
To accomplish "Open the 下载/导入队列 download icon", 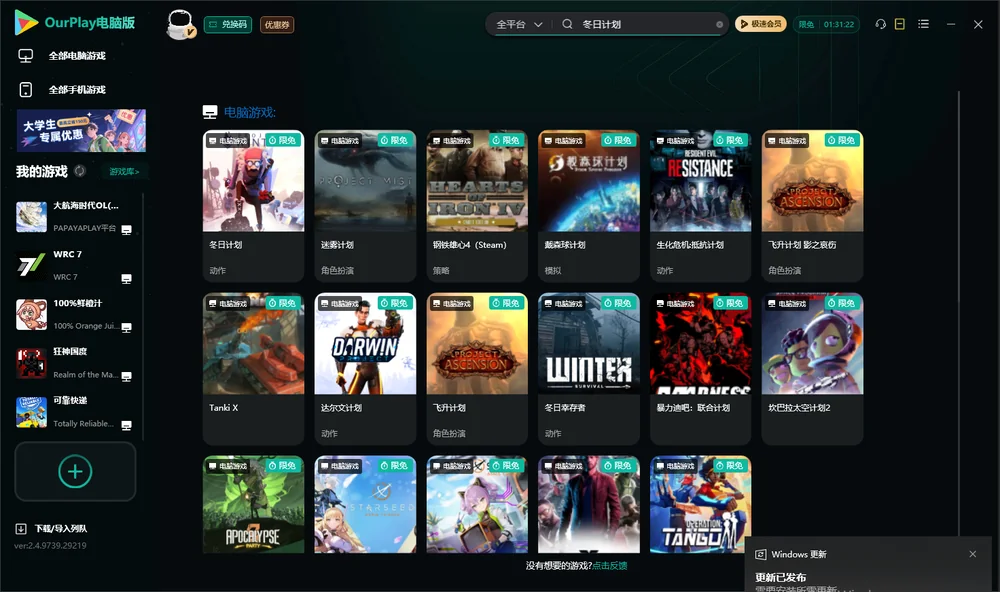I will 21,528.
